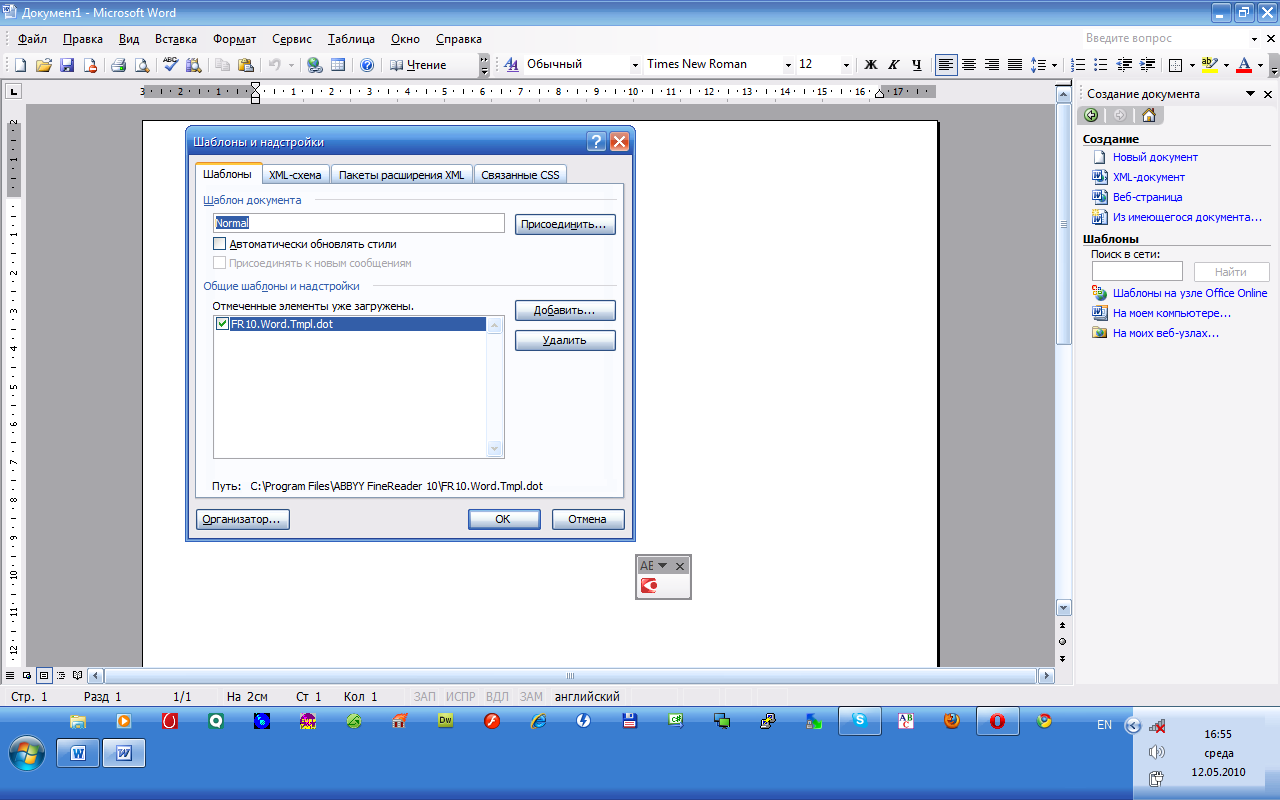
Task: Click the Paste clipboard toolbar icon
Action: (244, 65)
